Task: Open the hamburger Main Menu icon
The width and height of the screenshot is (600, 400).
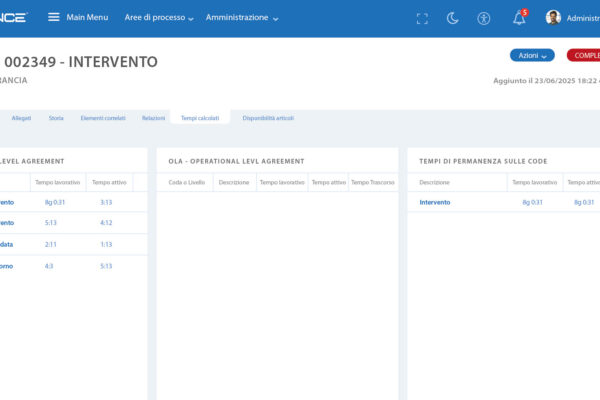Action: [x=53, y=18]
